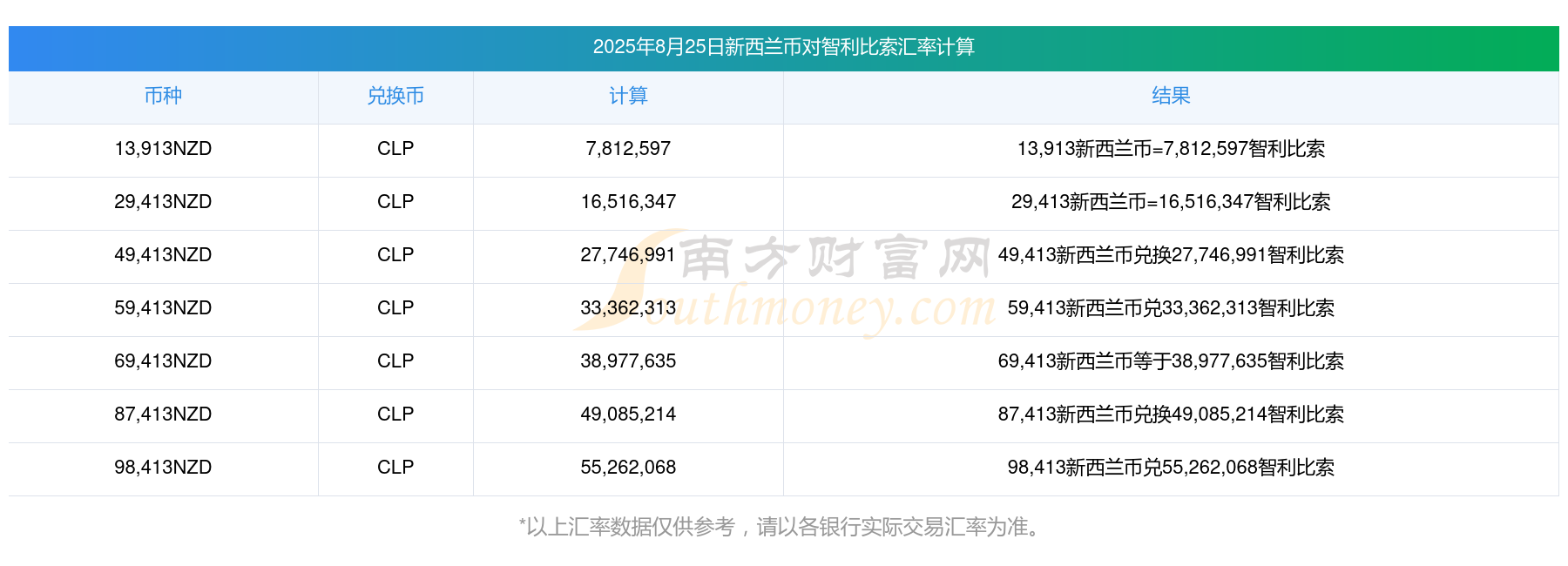Click result 29,413新西兰币=16,516,347智利比索

click(x=1171, y=202)
